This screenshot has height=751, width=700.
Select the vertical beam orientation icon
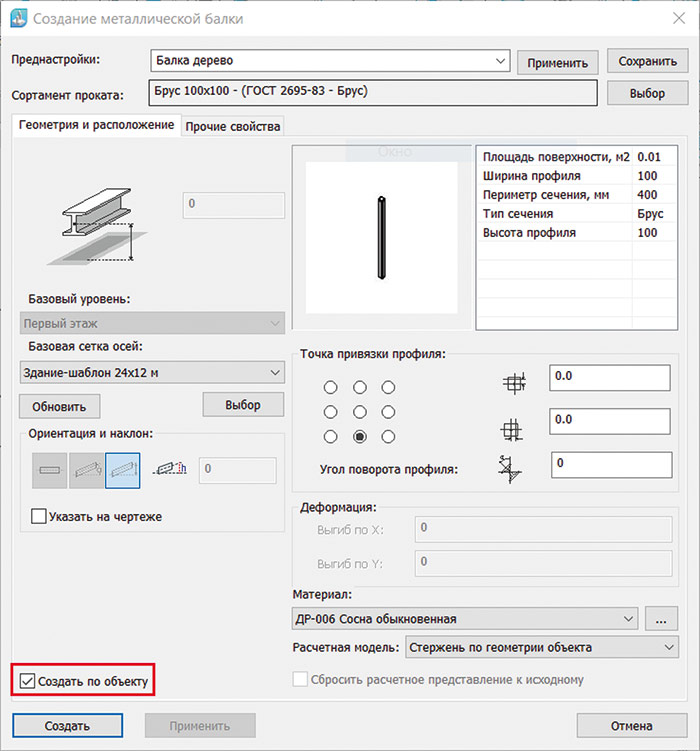click(x=123, y=470)
